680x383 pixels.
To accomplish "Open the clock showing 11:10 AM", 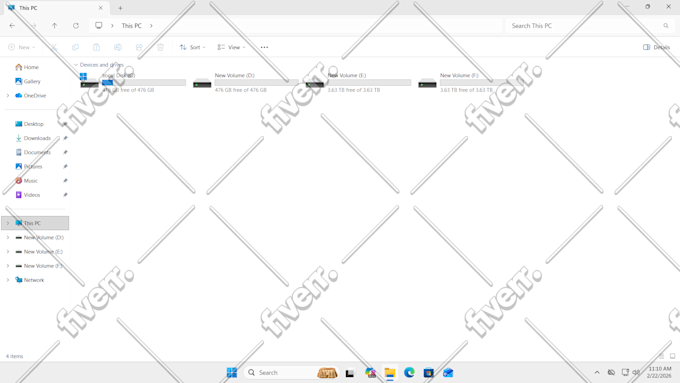I will tap(659, 373).
